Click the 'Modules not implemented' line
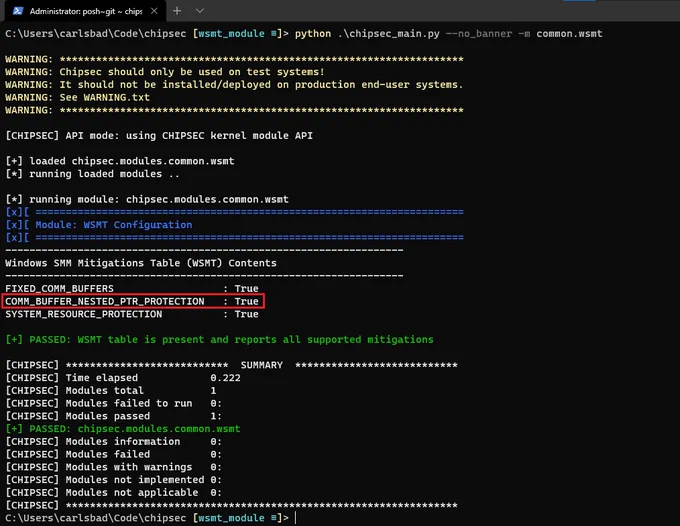The image size is (680, 526). [x=114, y=480]
